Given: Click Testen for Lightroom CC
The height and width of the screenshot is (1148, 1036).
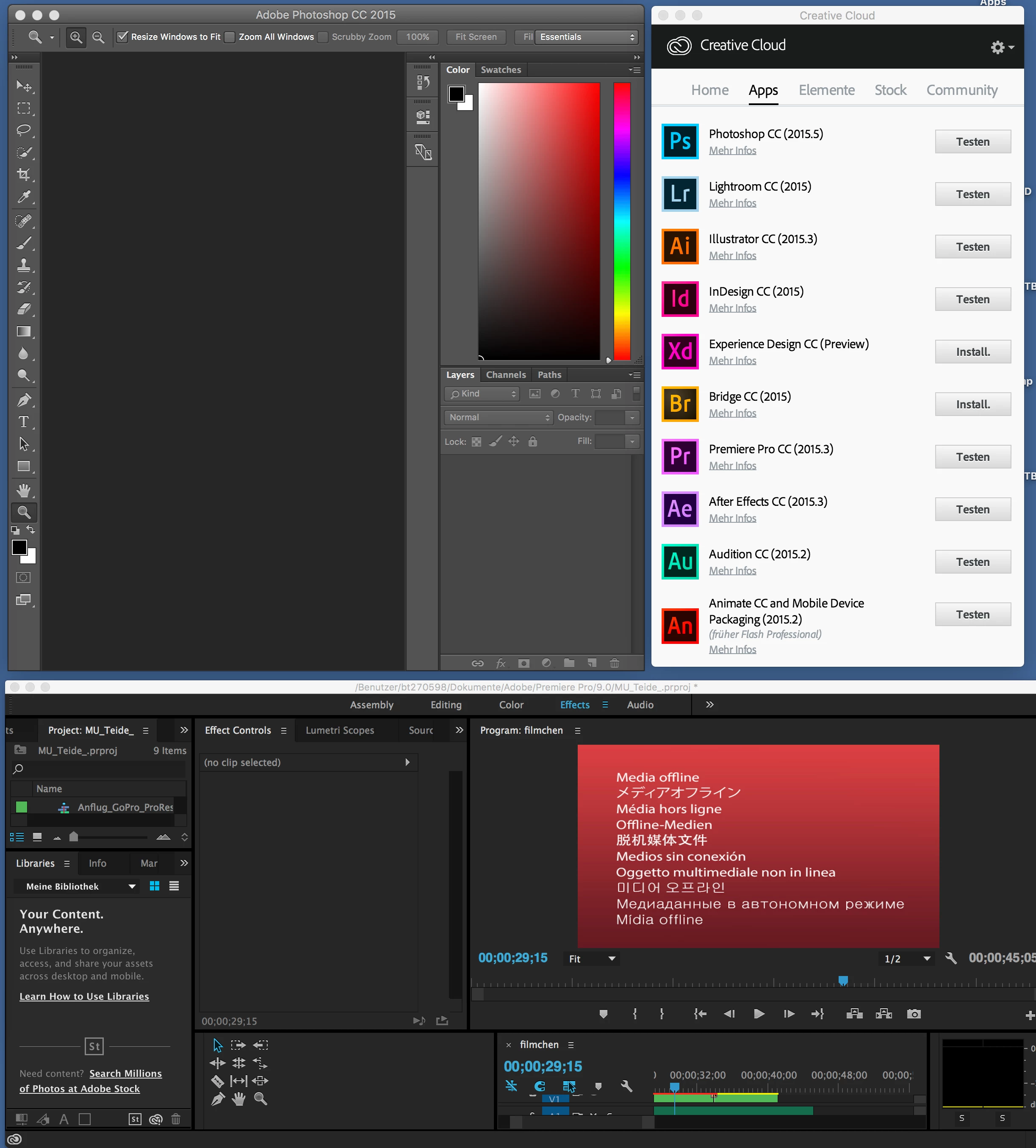Looking at the screenshot, I should coord(973,194).
